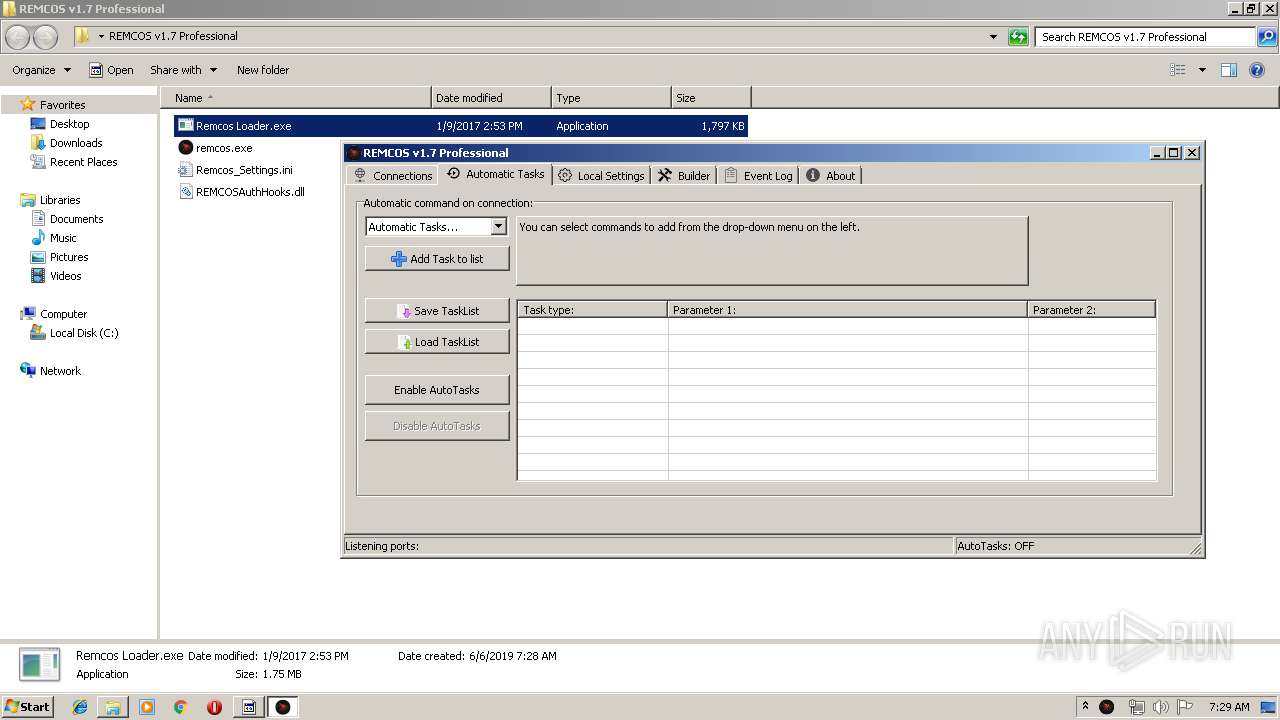Click the address bar refresh icon
The image size is (1280, 720).
pos(1018,37)
